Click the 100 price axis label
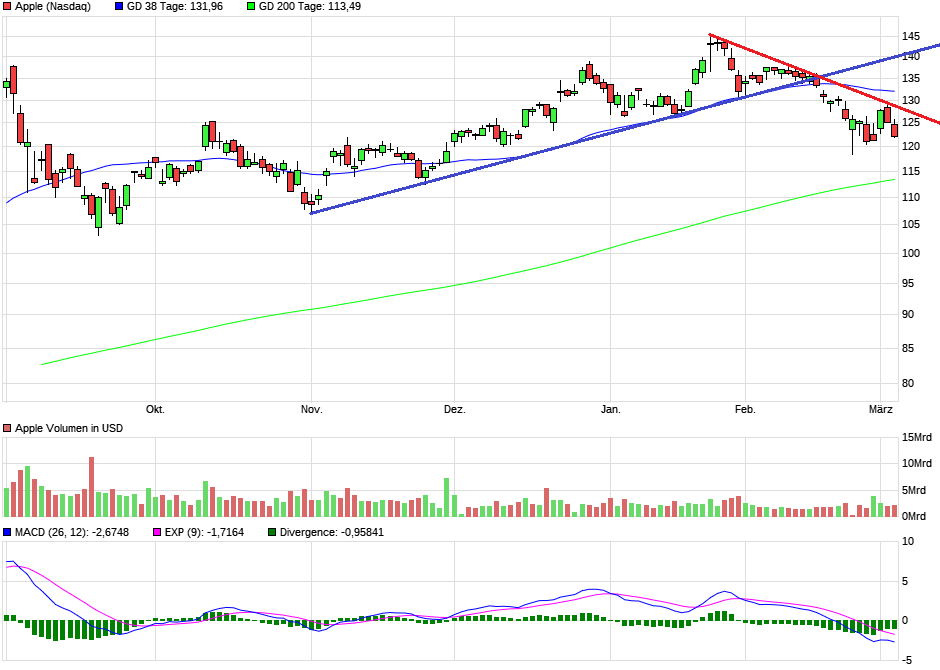 click(911, 253)
